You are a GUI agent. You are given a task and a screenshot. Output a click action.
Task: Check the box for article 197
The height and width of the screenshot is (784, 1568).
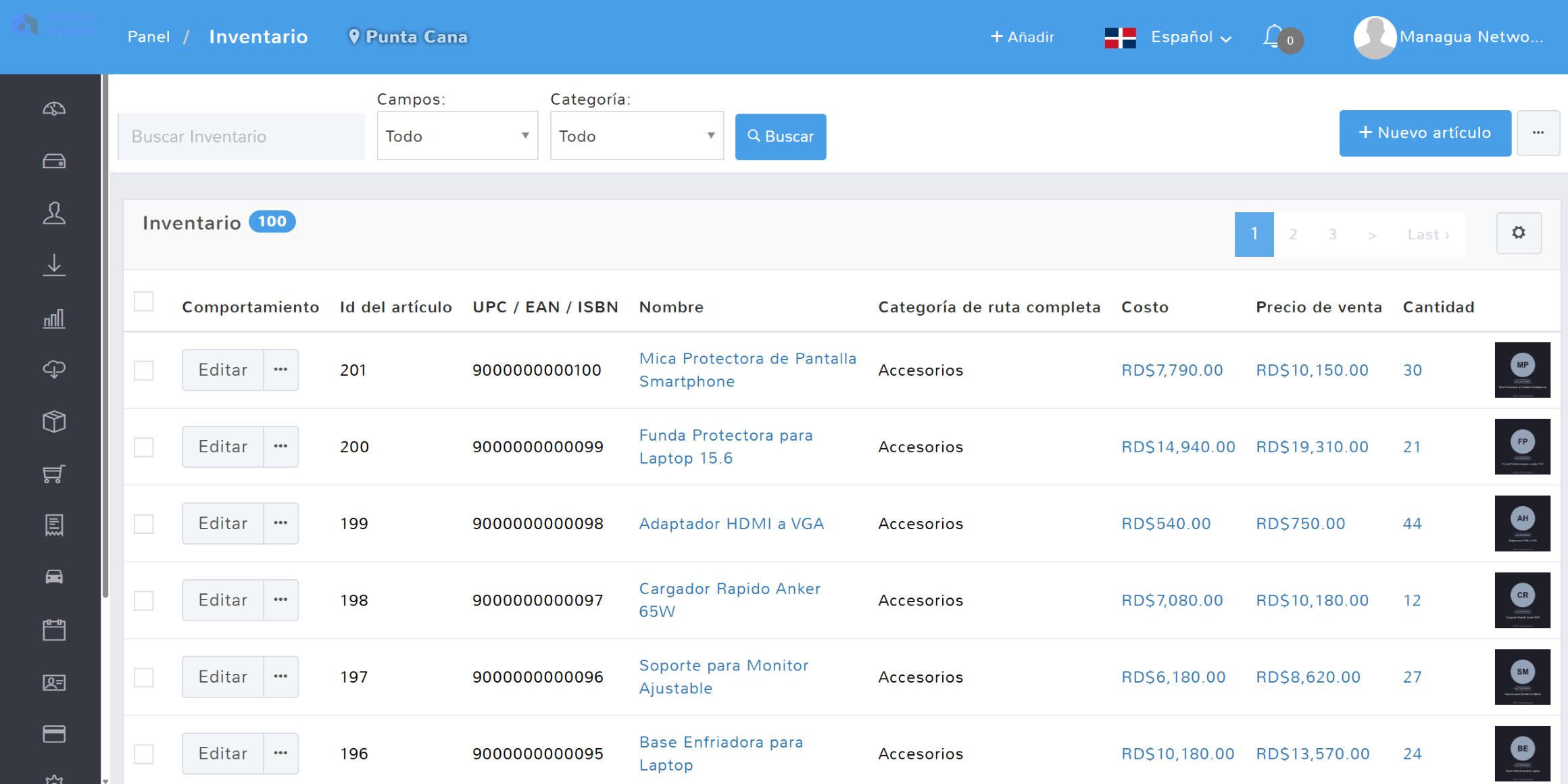point(143,677)
